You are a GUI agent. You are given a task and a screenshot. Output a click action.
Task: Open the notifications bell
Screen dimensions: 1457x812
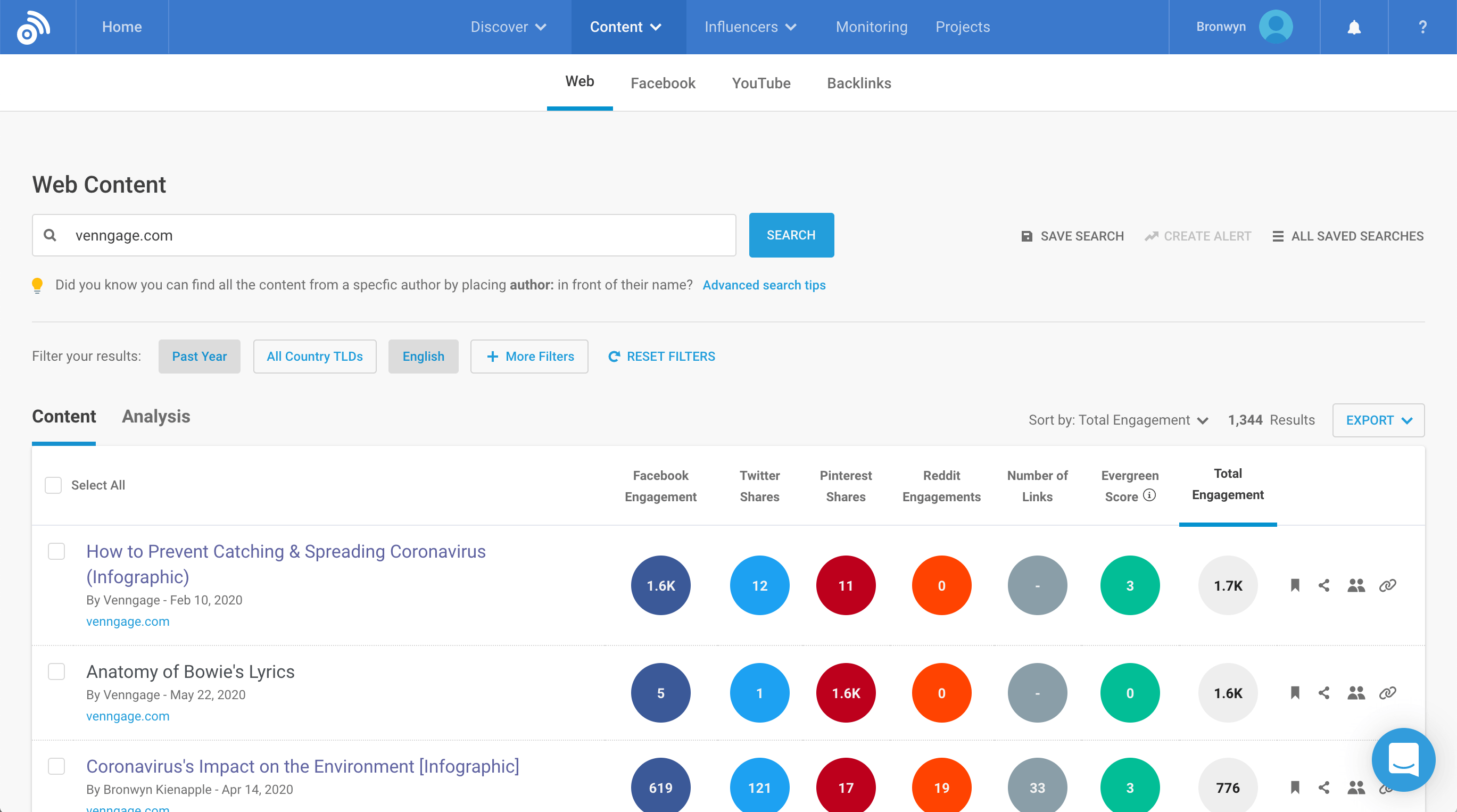1353,27
